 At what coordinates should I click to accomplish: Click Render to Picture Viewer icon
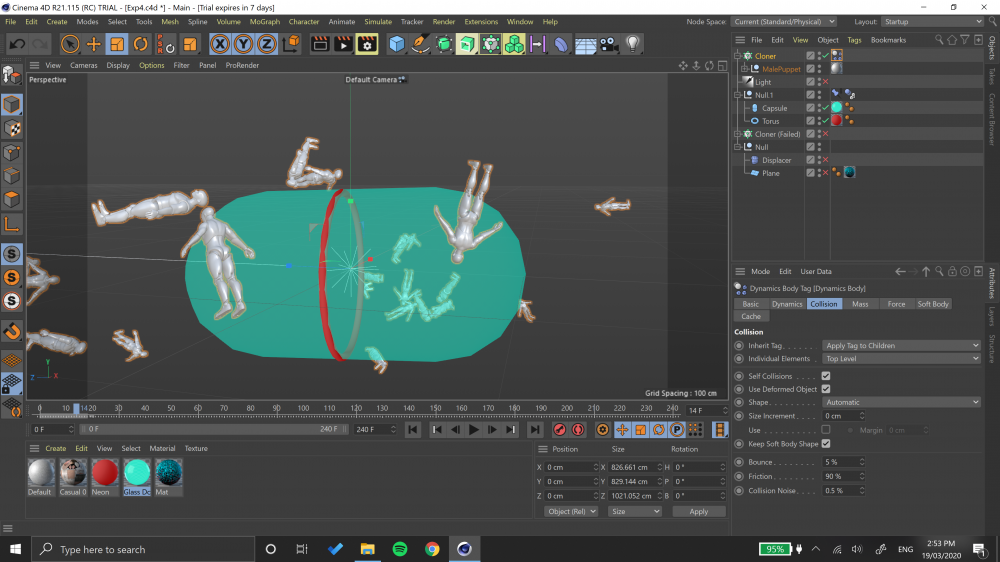[343, 44]
